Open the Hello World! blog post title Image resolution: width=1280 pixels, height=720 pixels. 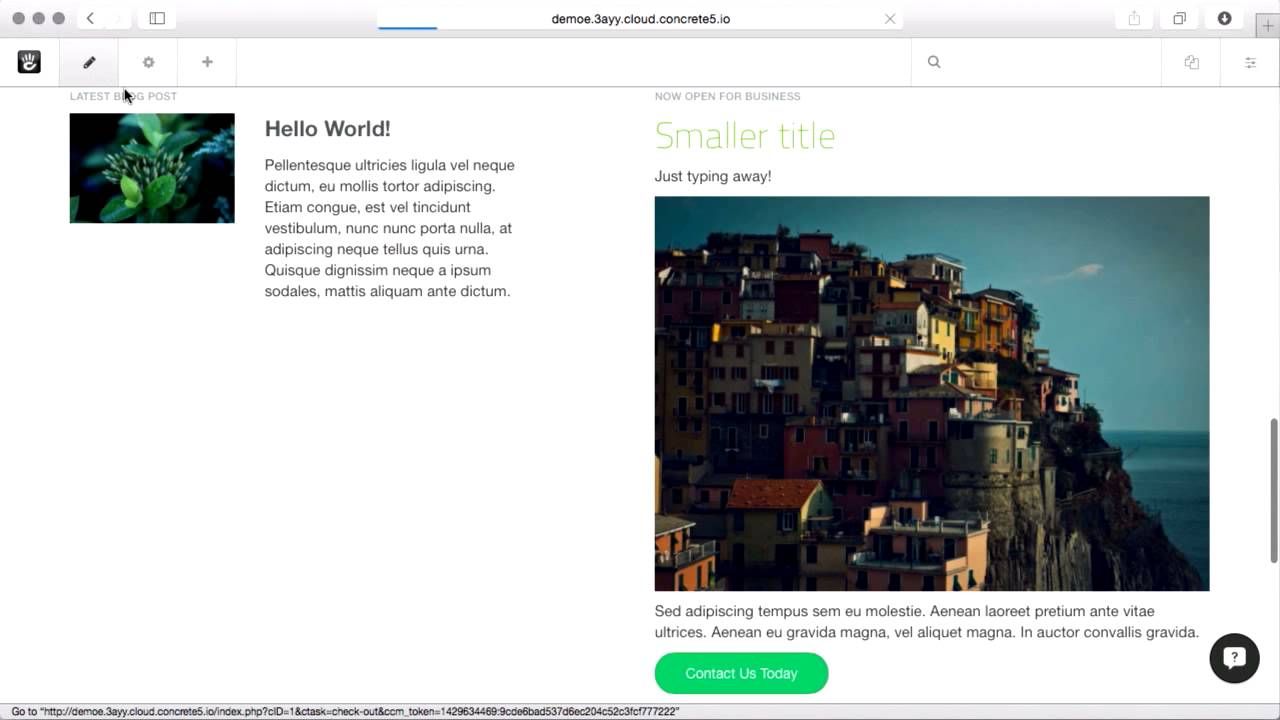click(x=327, y=128)
